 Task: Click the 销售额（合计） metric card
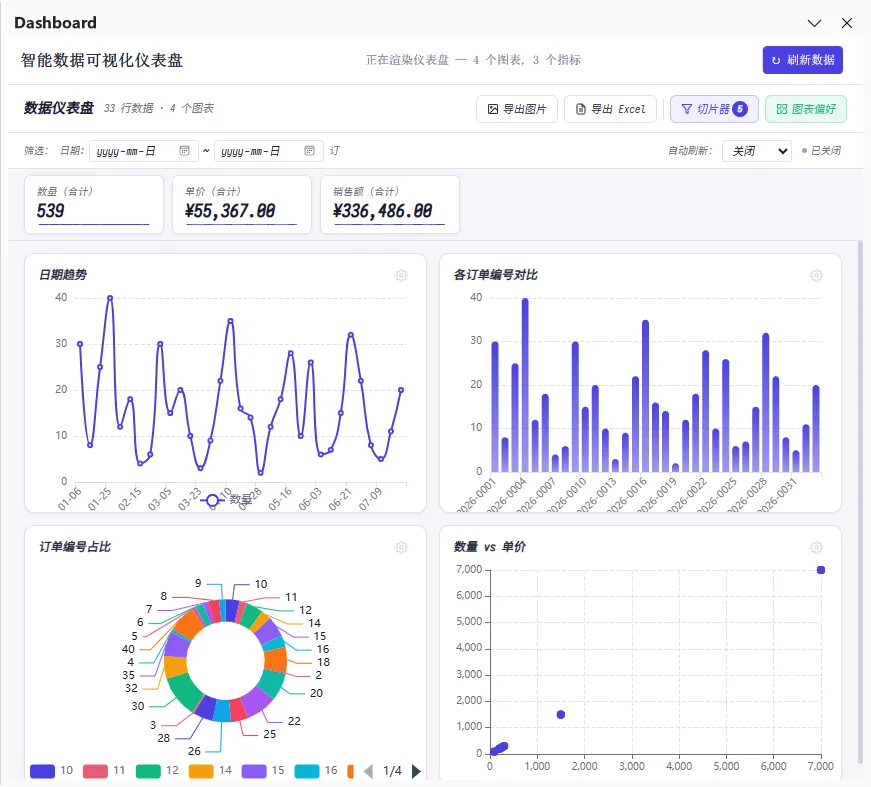click(x=389, y=204)
